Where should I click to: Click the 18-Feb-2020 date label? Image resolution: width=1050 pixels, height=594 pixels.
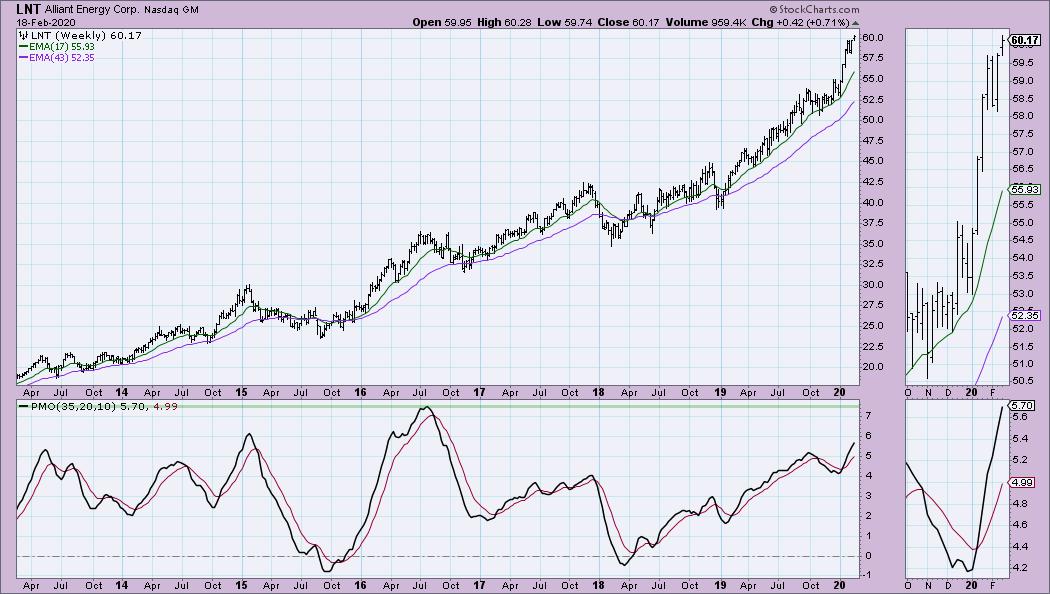pos(46,22)
